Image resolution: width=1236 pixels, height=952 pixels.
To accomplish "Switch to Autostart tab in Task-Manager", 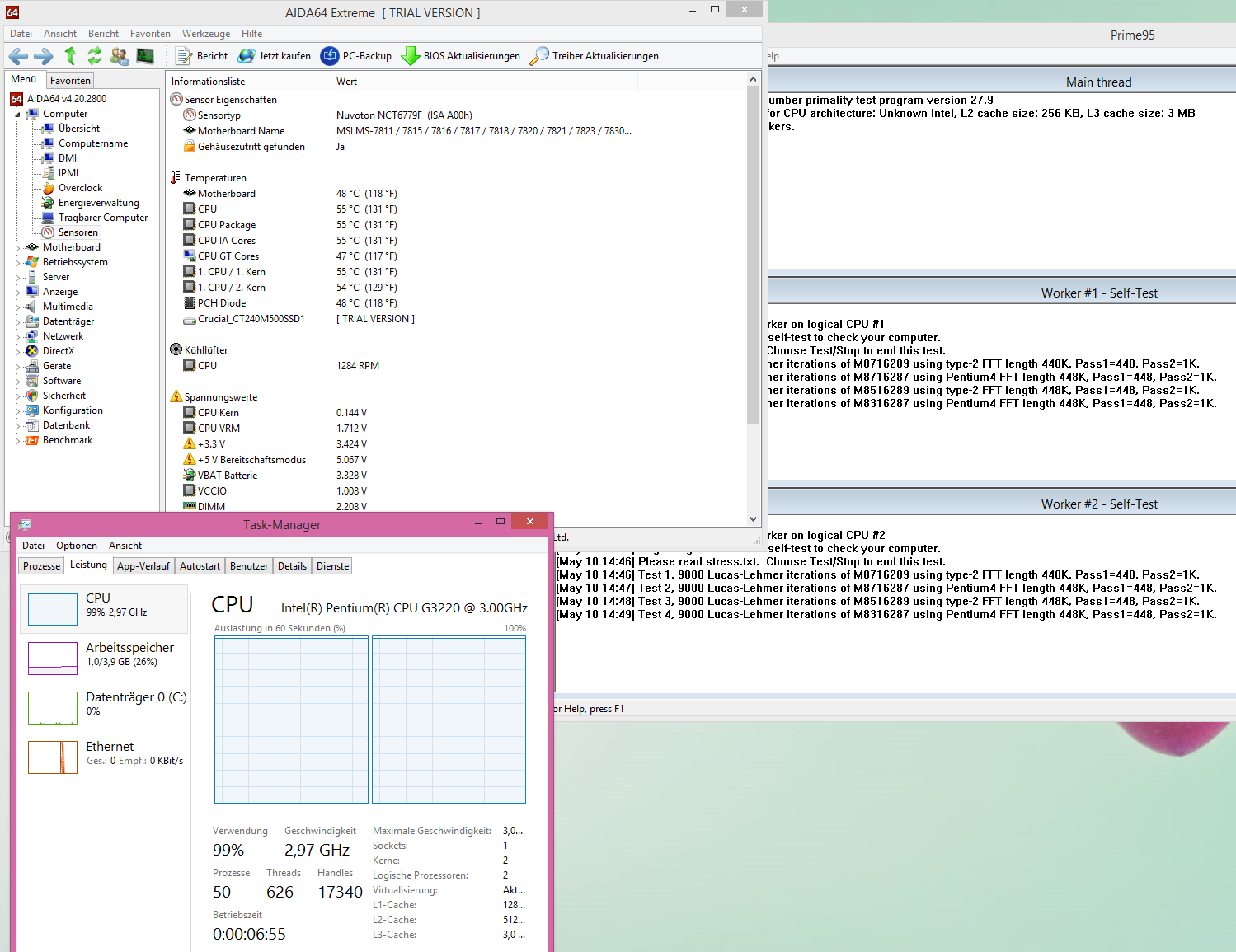I will 200,566.
